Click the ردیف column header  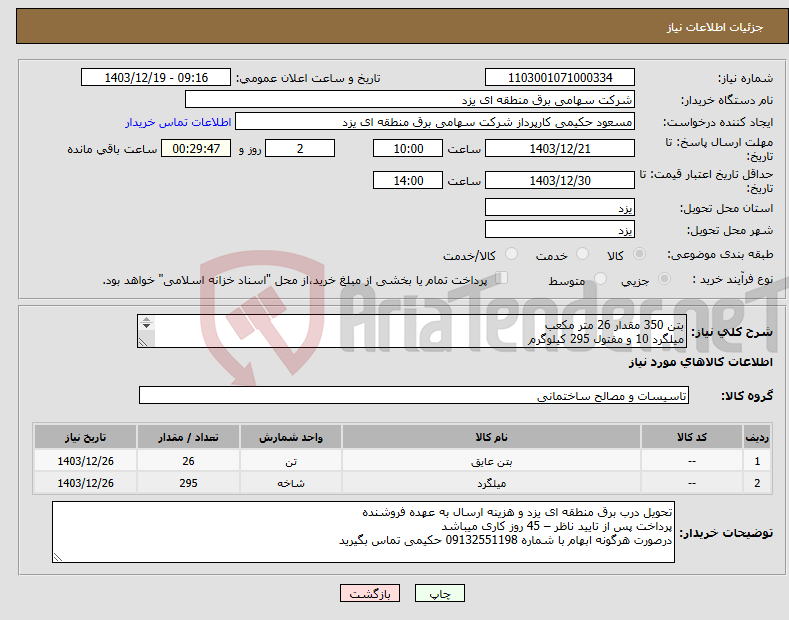coord(756,437)
